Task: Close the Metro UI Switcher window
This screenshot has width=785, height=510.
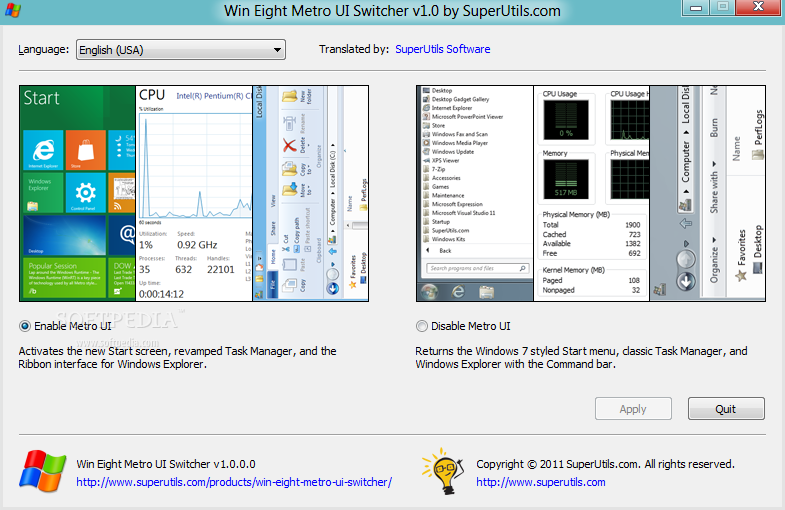Action: [x=759, y=7]
